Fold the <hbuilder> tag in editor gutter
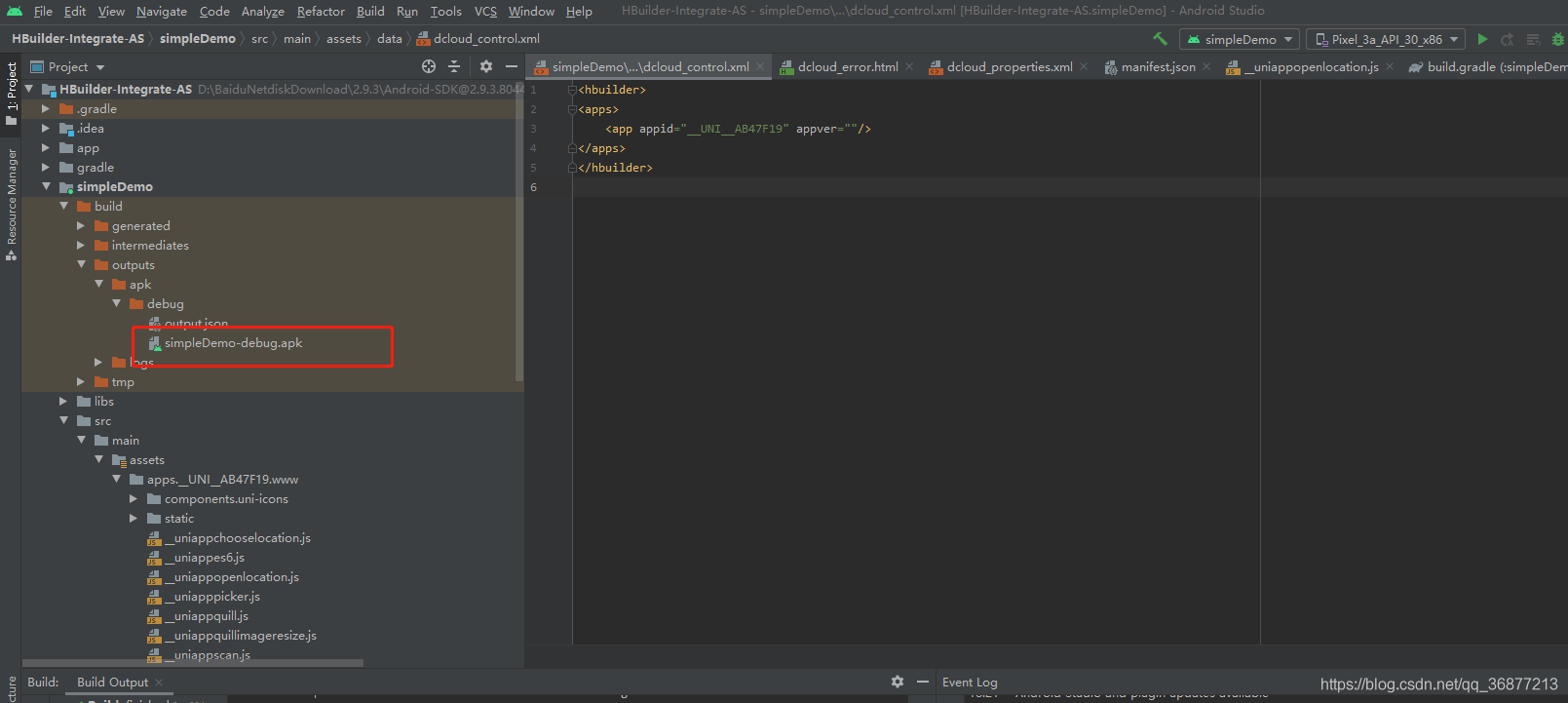 point(573,90)
